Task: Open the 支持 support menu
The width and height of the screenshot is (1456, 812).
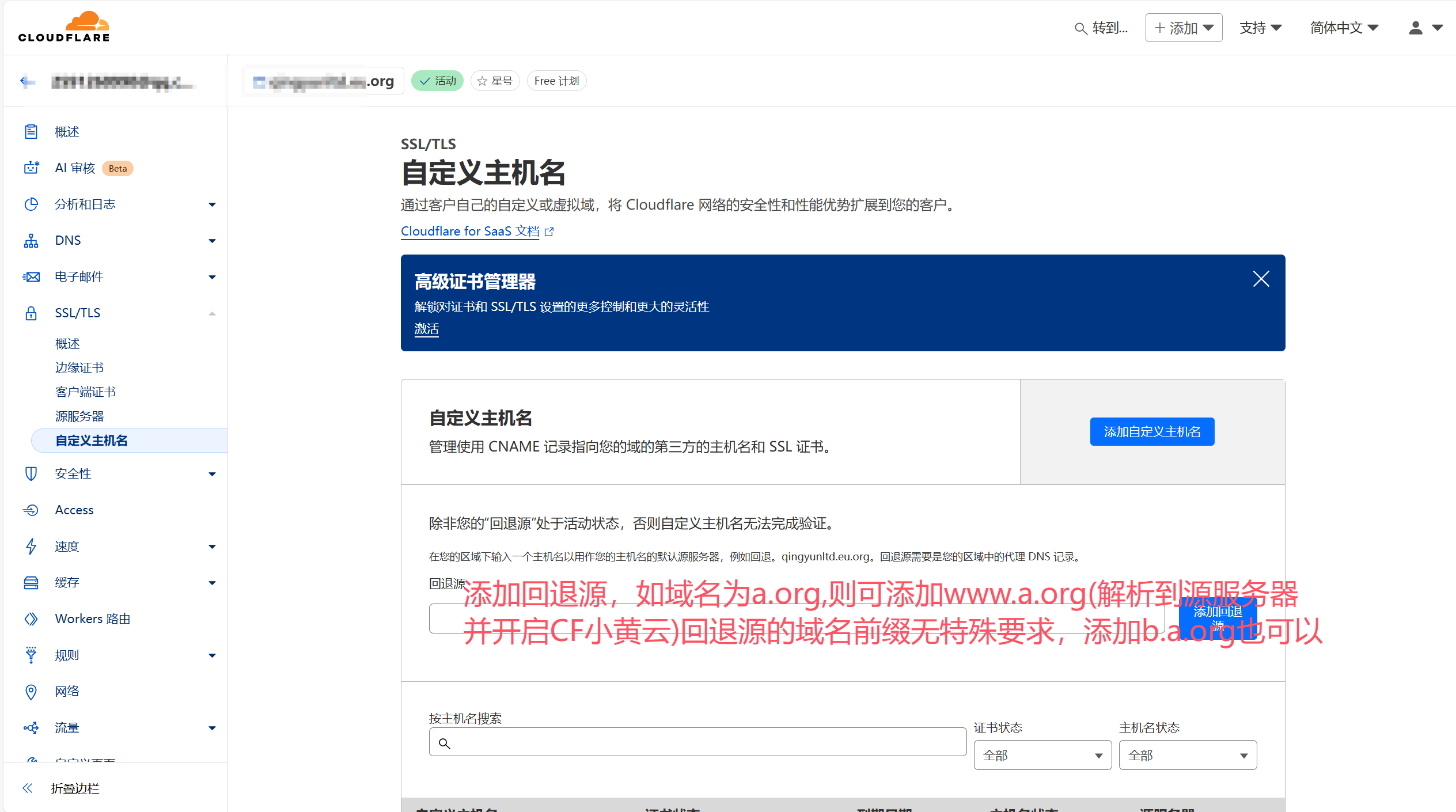Action: point(1260,28)
